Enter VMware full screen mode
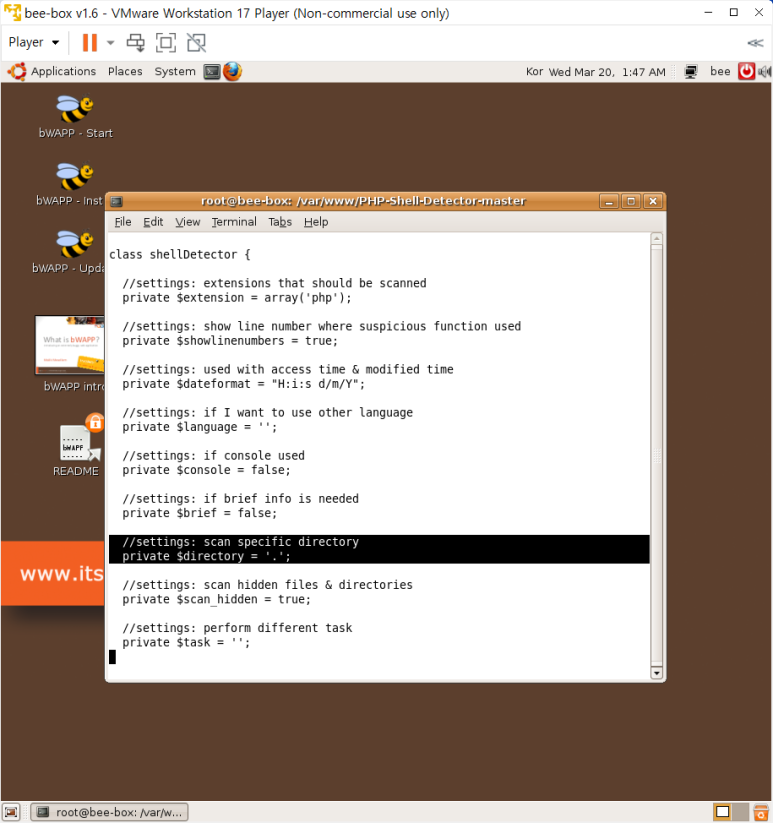 coord(166,43)
